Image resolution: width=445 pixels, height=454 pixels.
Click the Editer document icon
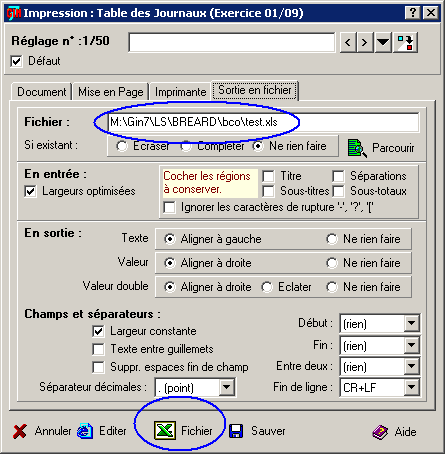click(x=85, y=431)
